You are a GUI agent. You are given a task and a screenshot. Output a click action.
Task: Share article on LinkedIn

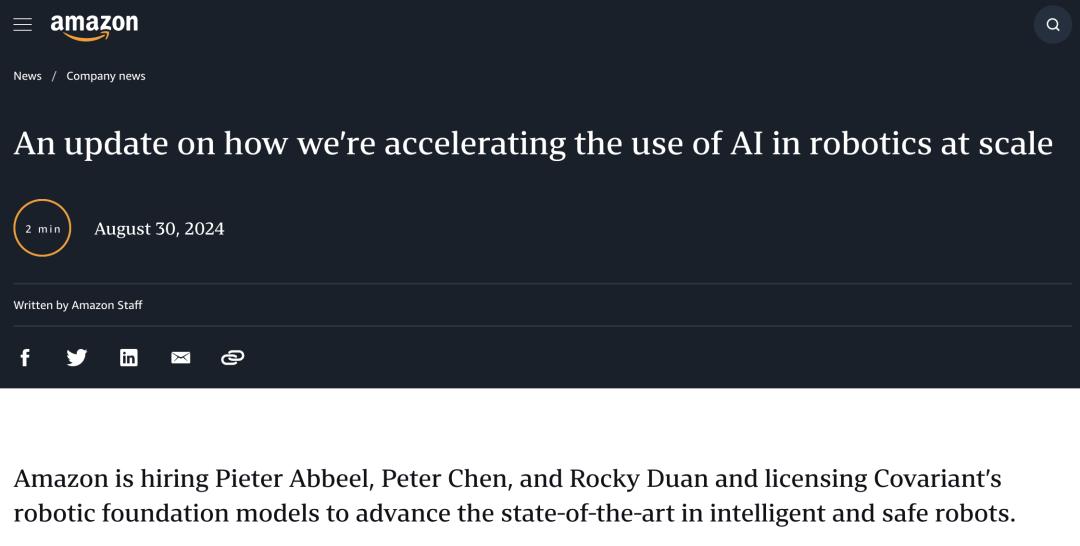pyautogui.click(x=129, y=357)
